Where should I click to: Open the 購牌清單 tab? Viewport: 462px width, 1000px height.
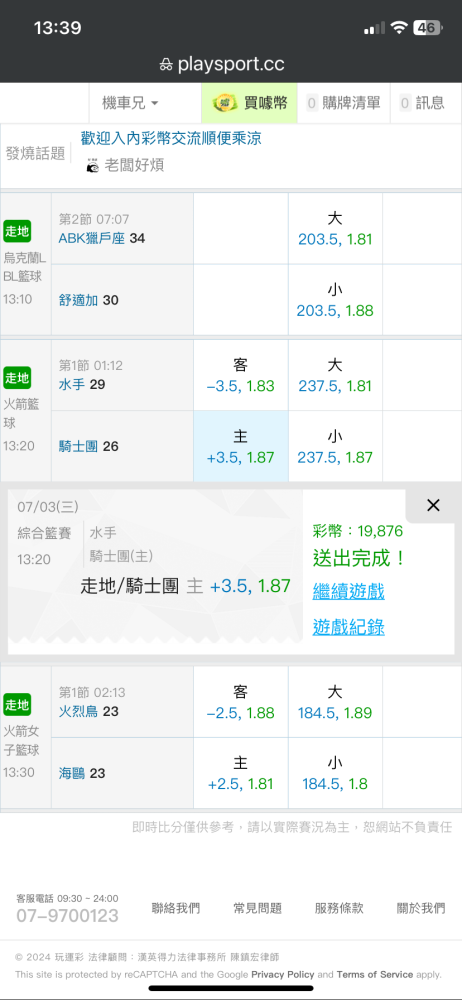click(x=343, y=103)
